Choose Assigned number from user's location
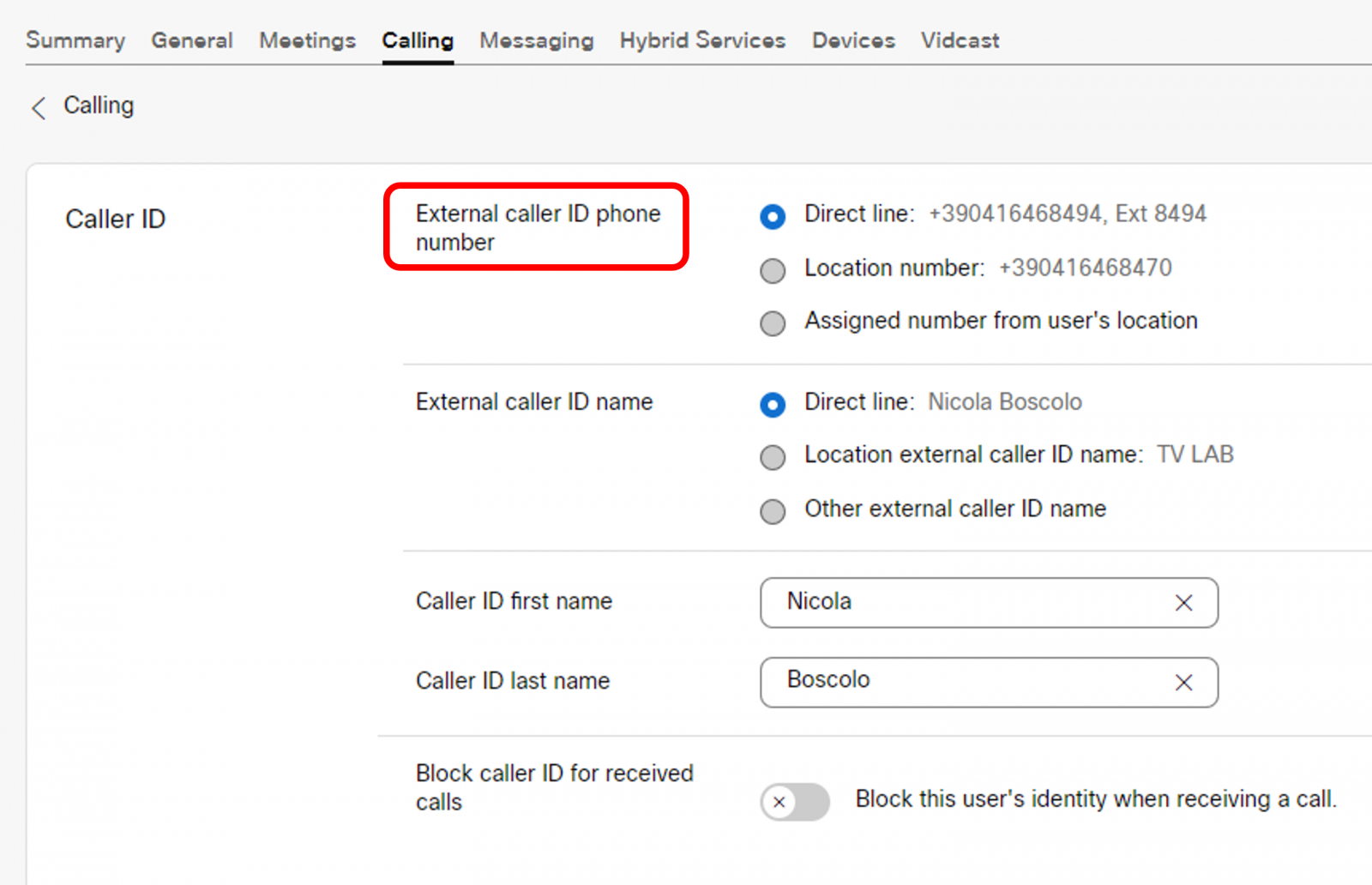The height and width of the screenshot is (885, 1372). [x=773, y=323]
